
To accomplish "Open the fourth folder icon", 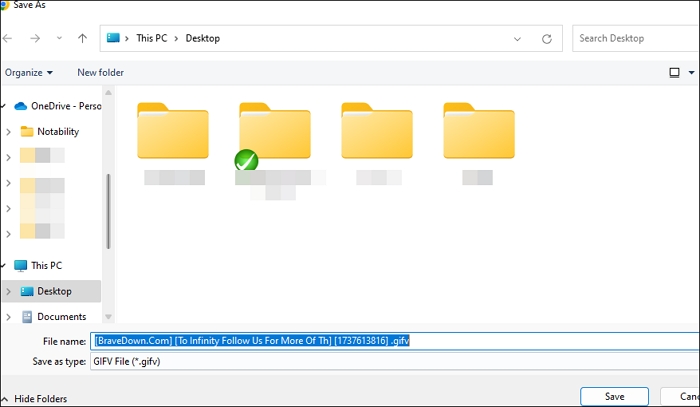I will click(x=479, y=130).
